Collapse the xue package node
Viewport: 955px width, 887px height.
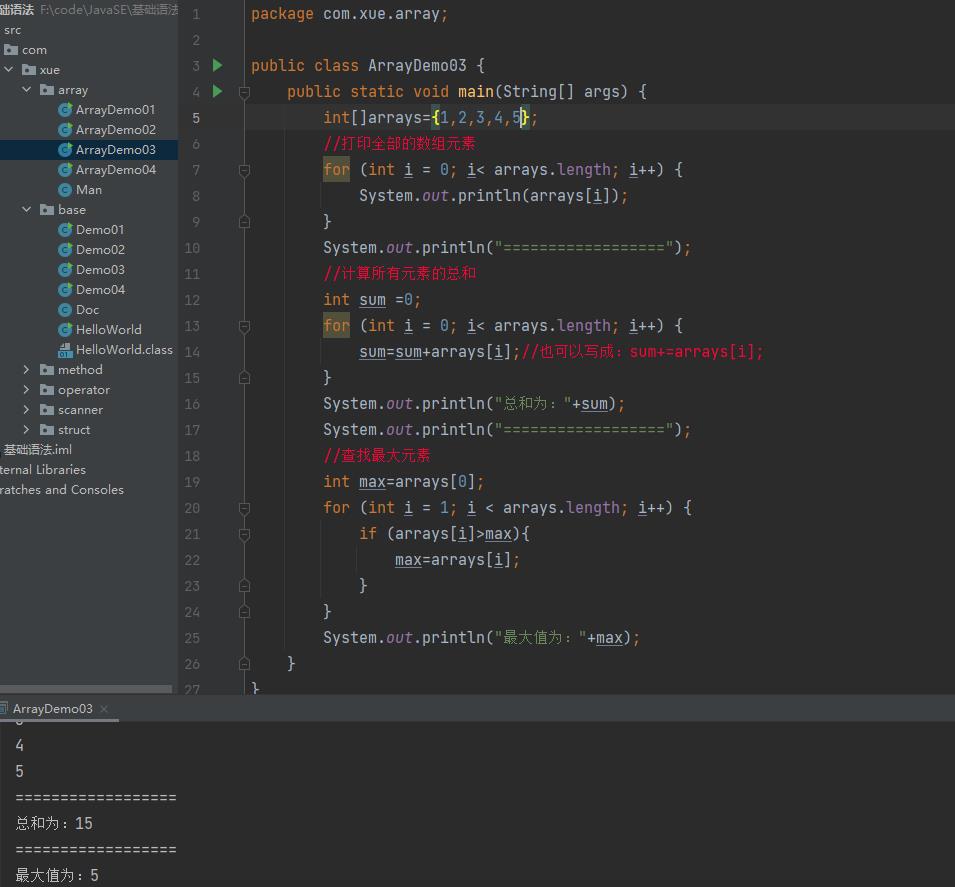pos(9,69)
